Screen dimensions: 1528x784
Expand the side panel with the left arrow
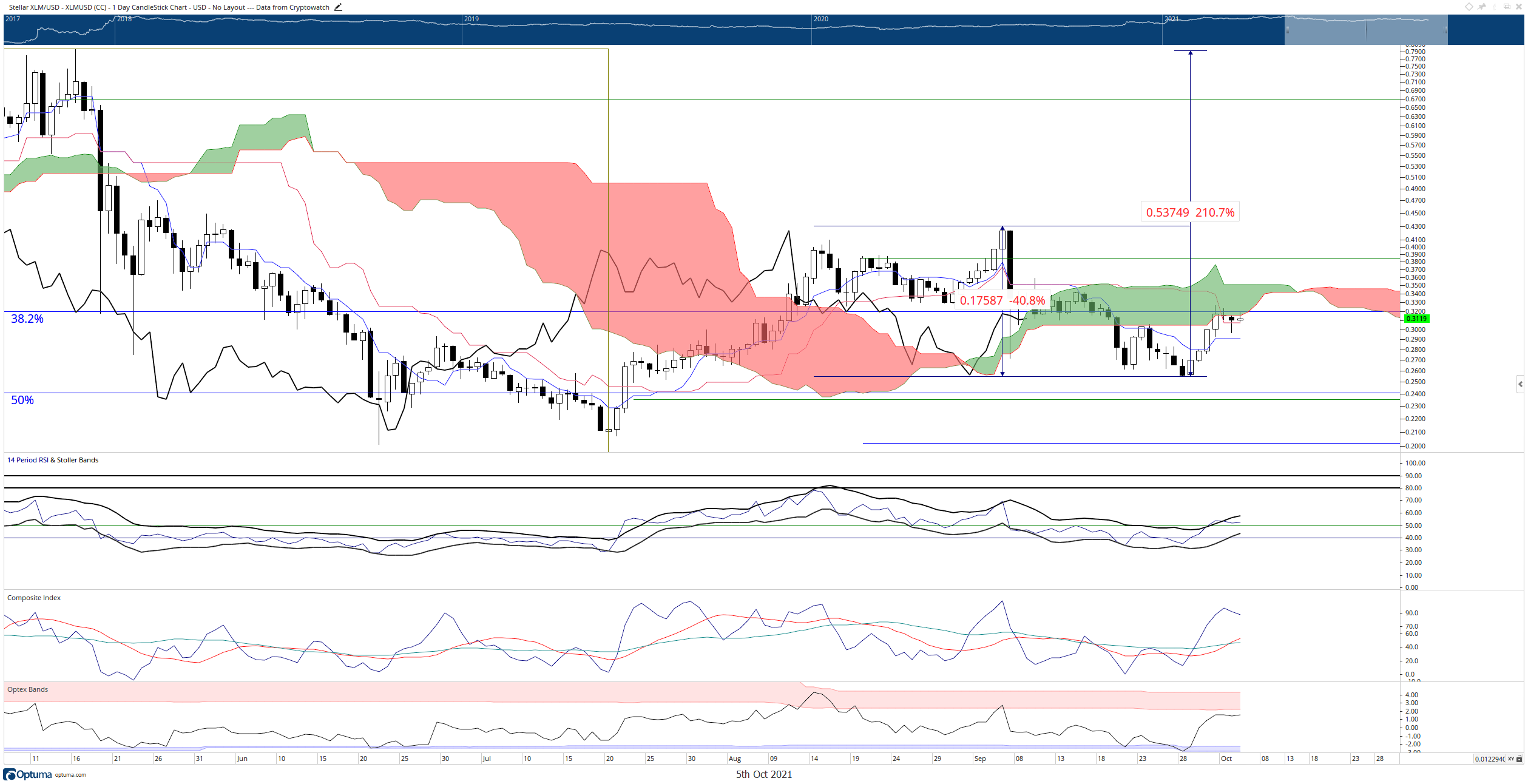[x=1520, y=384]
